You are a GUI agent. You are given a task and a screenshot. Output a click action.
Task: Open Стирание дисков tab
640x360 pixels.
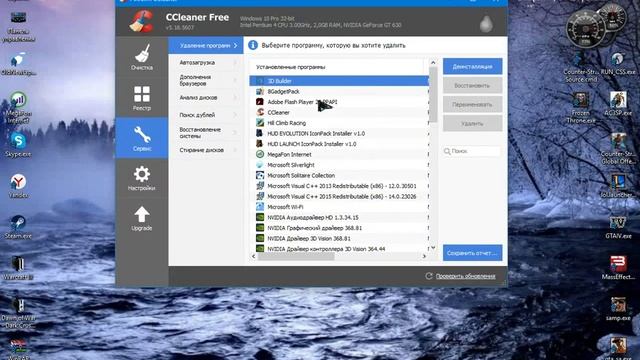pos(206,150)
